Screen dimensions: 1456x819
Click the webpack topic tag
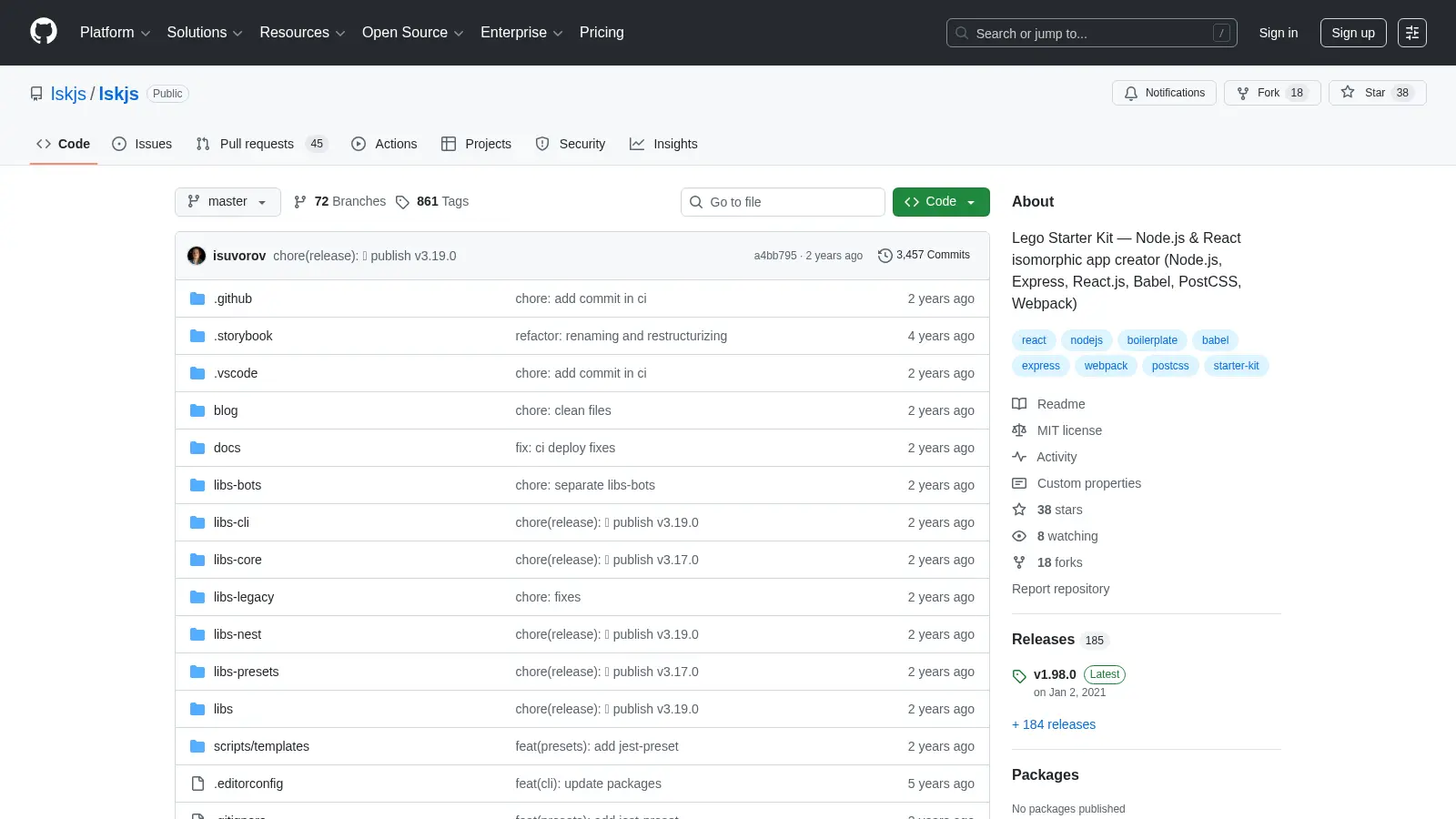pos(1106,366)
